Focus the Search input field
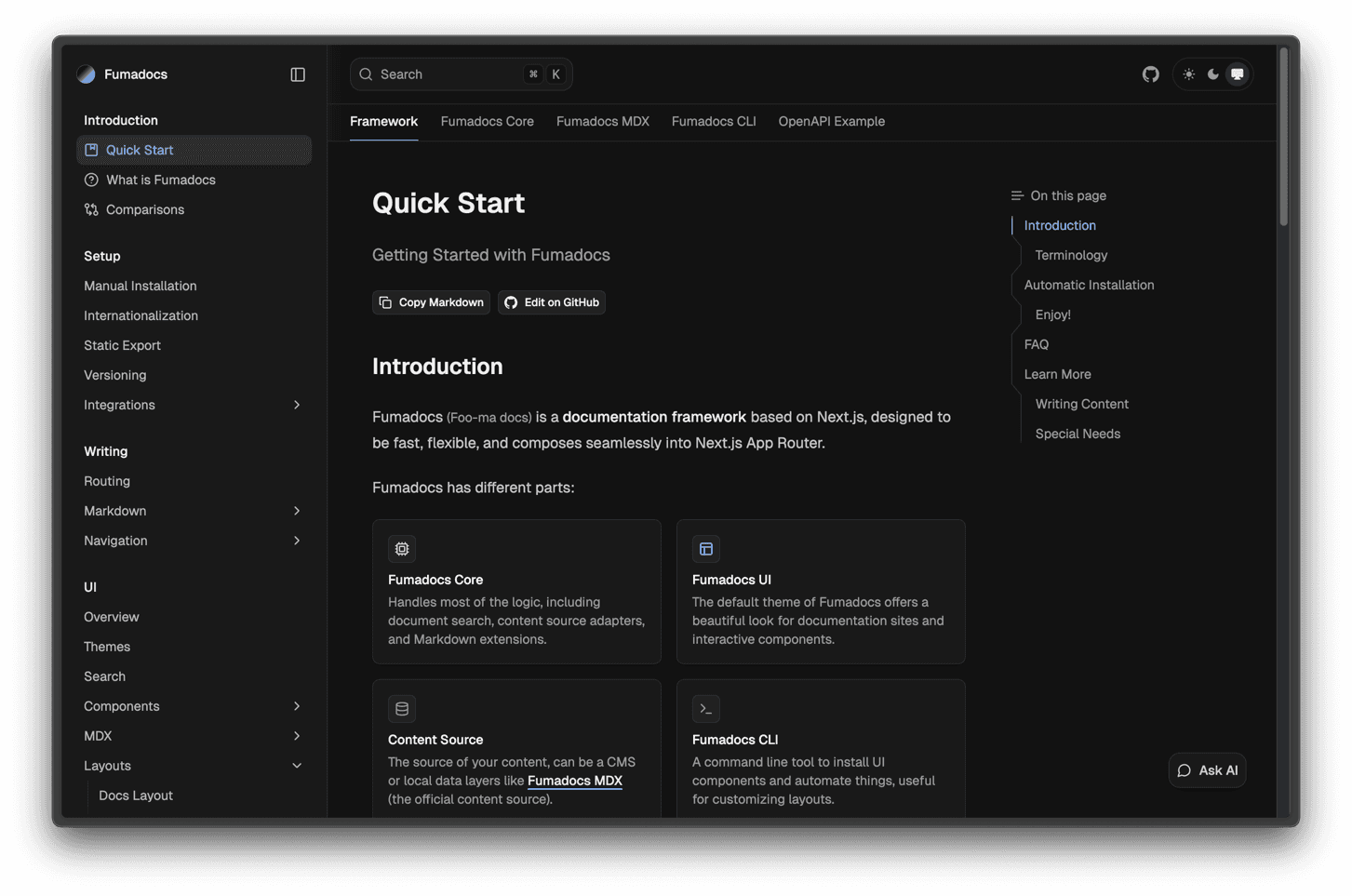 click(447, 74)
